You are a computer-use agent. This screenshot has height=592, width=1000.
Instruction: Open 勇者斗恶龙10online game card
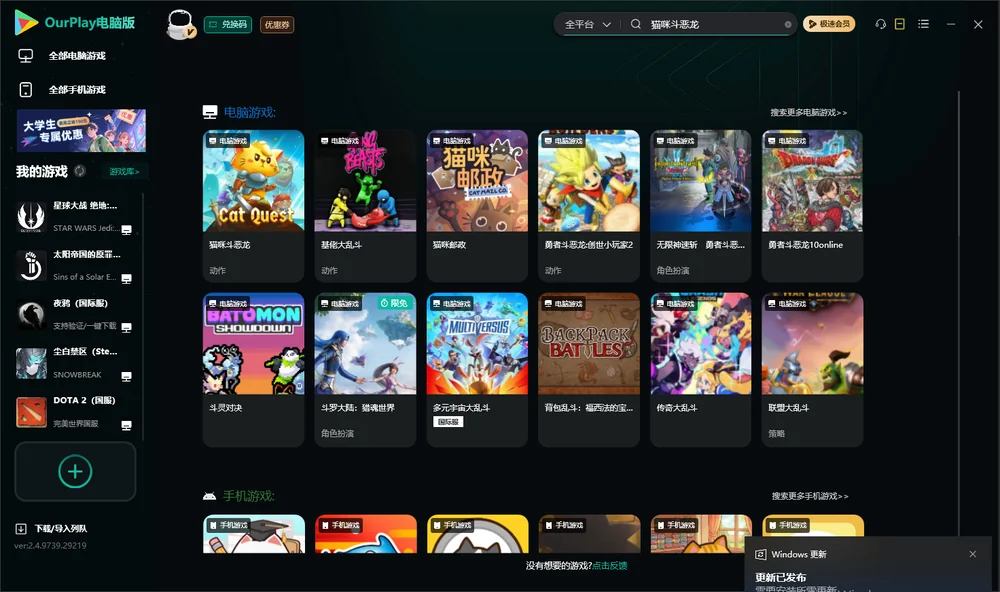812,205
